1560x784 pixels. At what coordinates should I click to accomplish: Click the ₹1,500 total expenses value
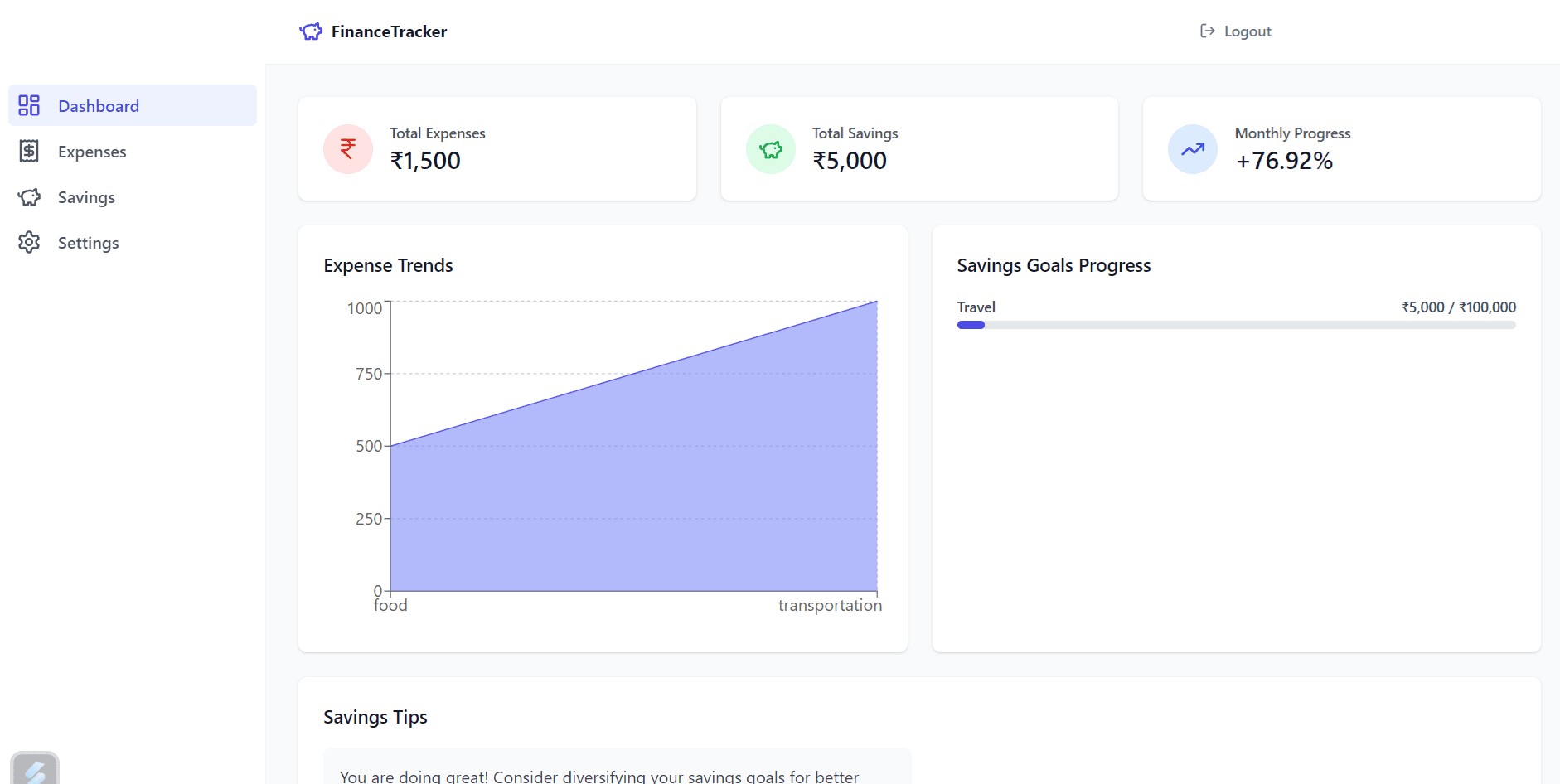click(x=425, y=161)
